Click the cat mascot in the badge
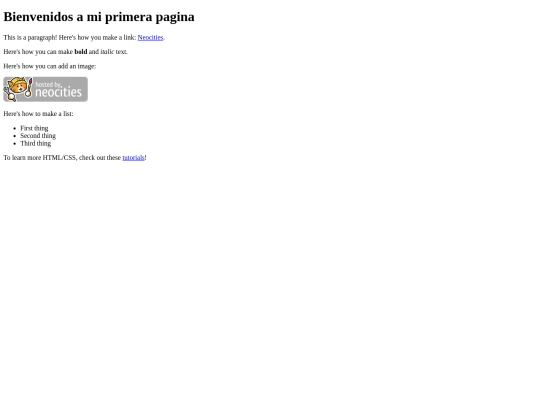Viewport: 540px width, 405px height. 17,89
